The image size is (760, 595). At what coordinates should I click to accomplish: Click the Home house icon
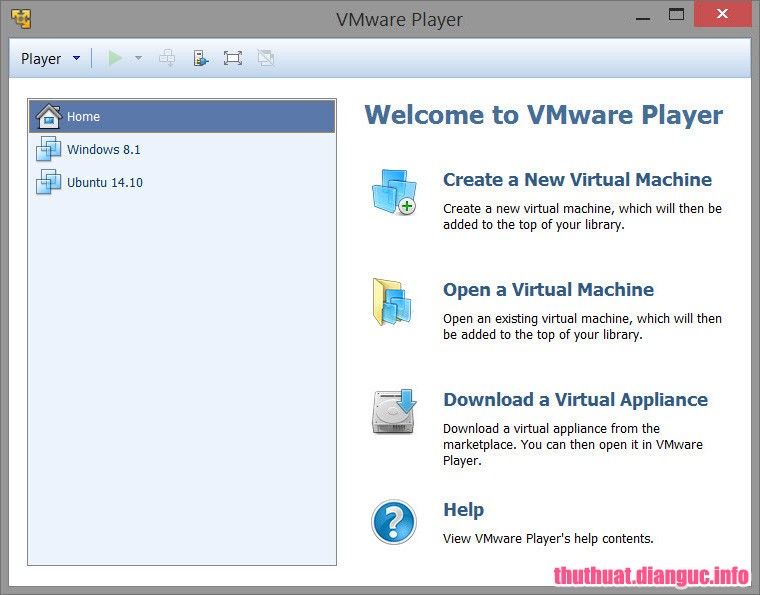coord(48,116)
